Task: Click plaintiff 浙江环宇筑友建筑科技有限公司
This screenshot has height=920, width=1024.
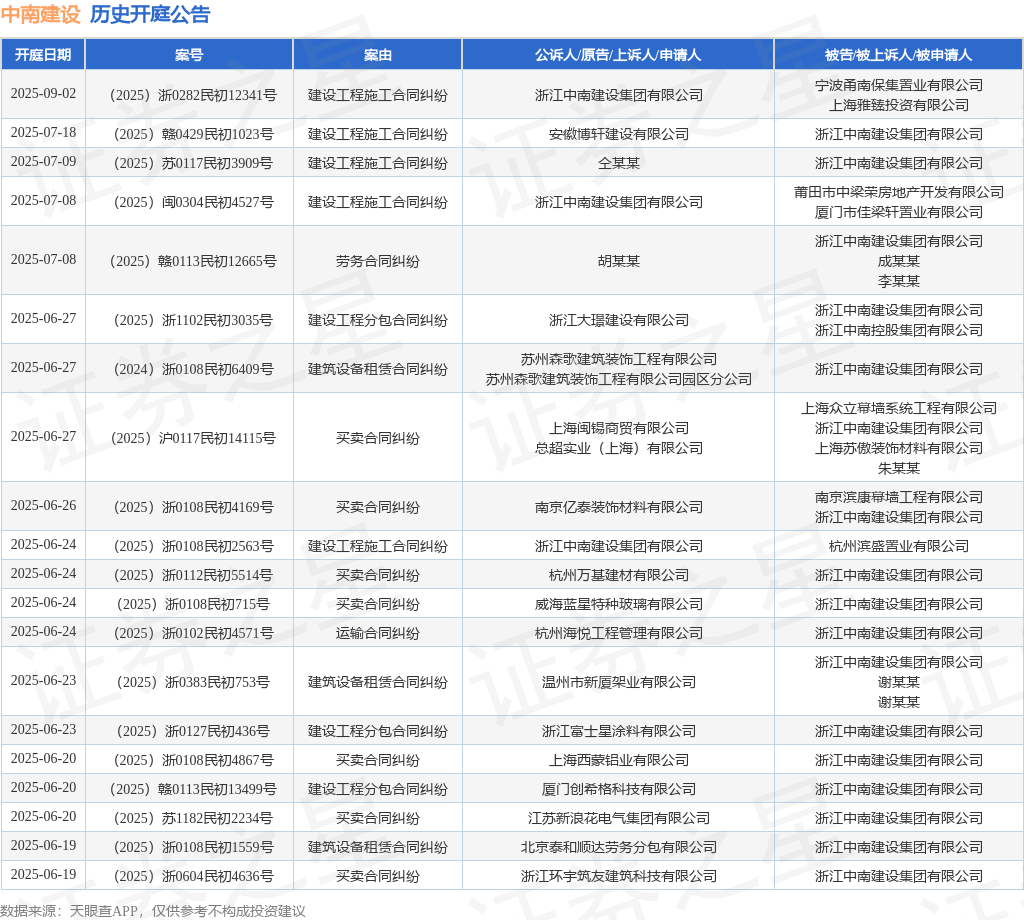Action: click(618, 876)
